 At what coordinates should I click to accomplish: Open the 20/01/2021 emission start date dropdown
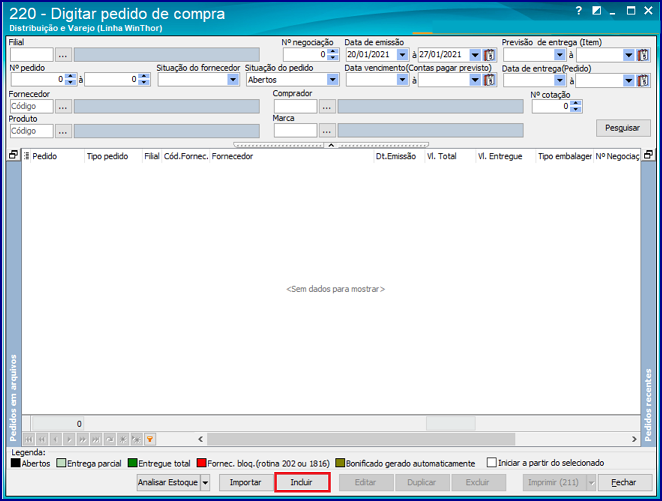(402, 55)
